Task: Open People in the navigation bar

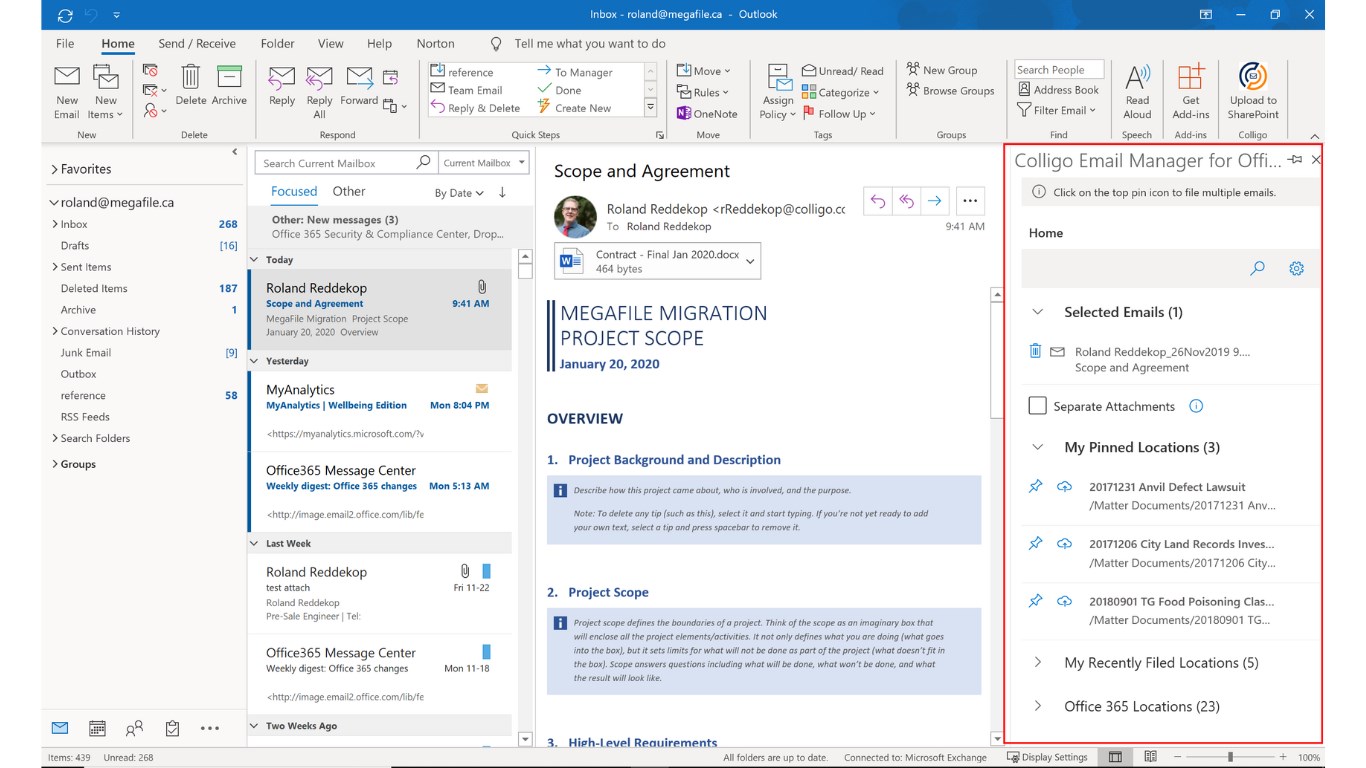Action: (x=134, y=728)
